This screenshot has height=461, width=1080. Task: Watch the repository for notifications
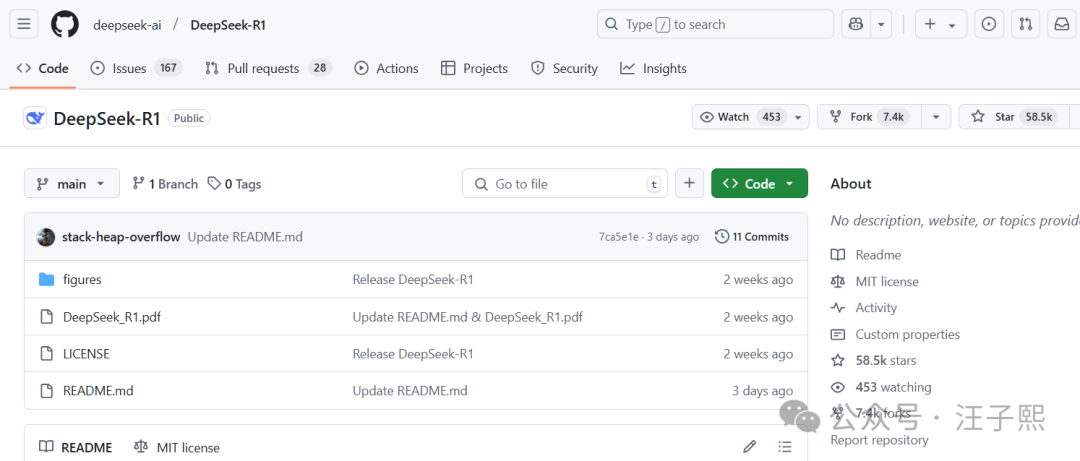[740, 117]
